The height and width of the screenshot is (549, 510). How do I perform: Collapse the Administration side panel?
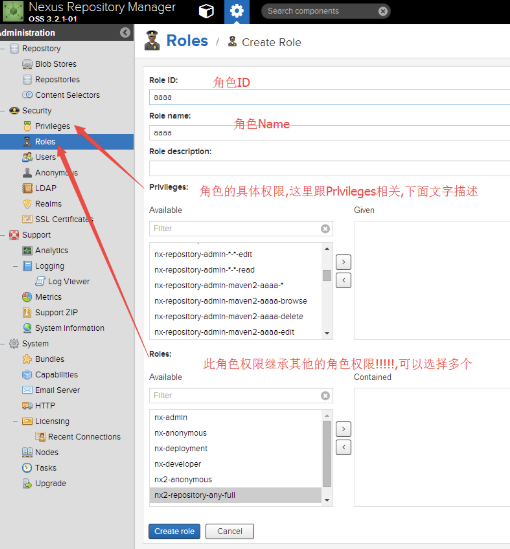pos(125,33)
